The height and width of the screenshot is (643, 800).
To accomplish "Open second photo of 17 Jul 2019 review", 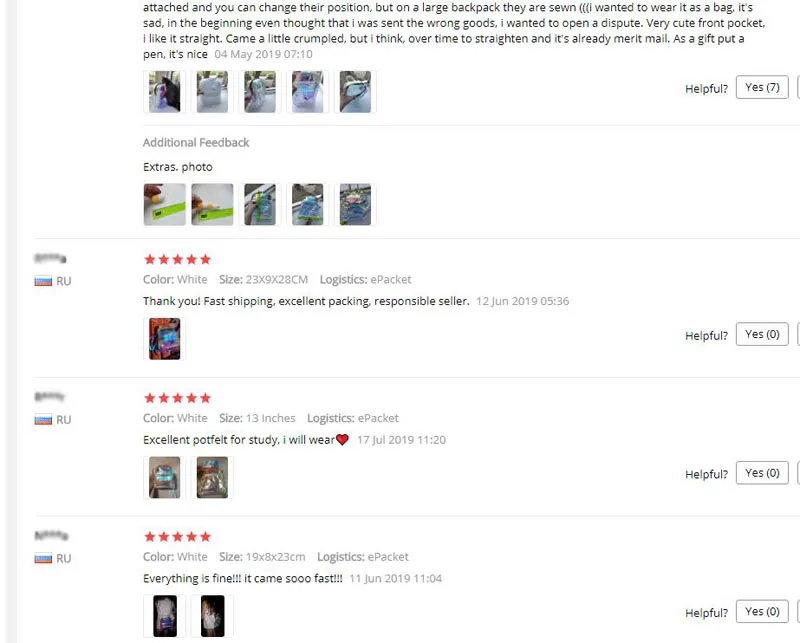I will click(x=212, y=478).
